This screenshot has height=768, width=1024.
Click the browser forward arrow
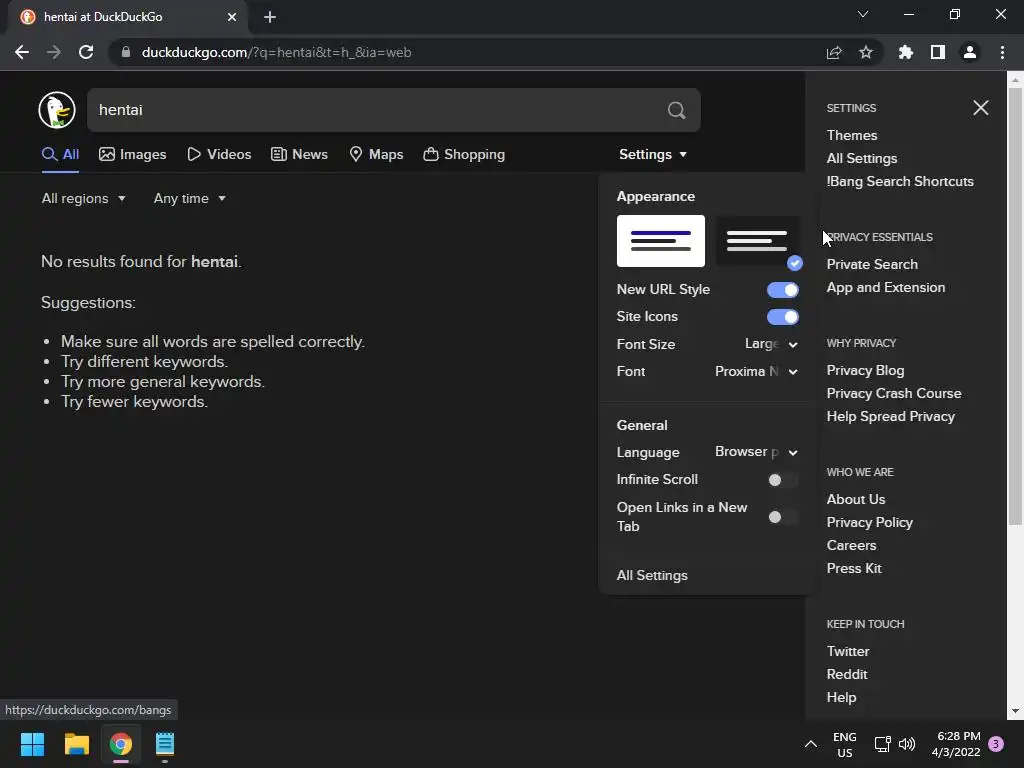click(54, 52)
